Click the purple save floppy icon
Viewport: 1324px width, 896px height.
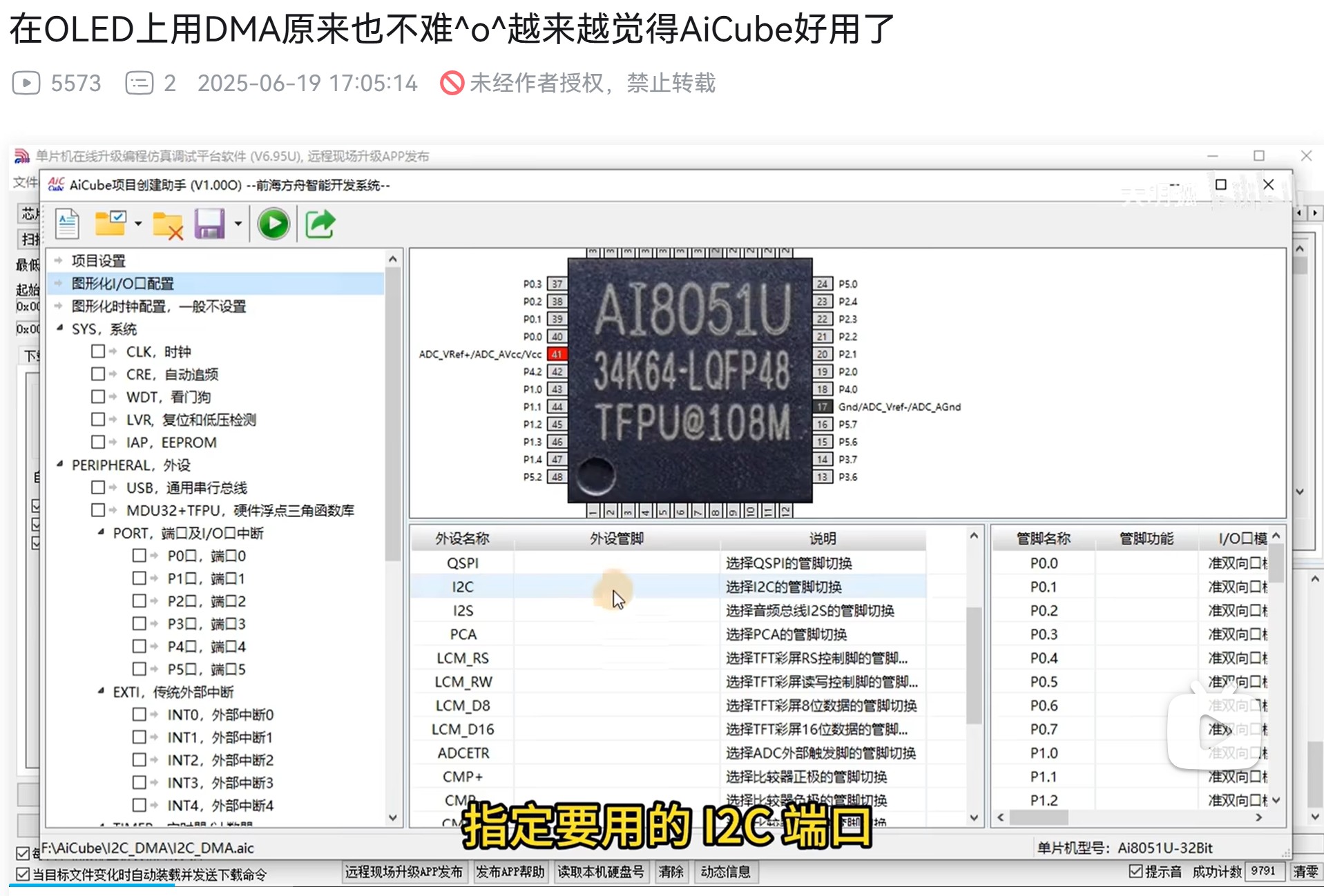click(x=209, y=224)
